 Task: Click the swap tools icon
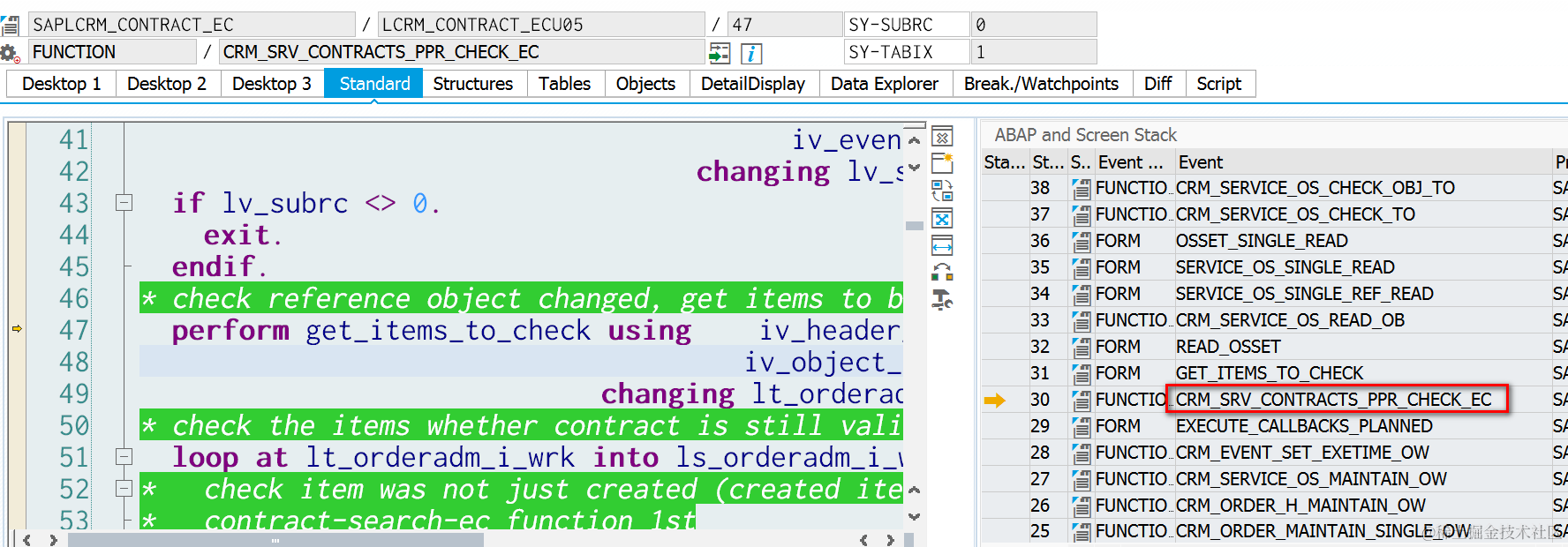coord(942,191)
